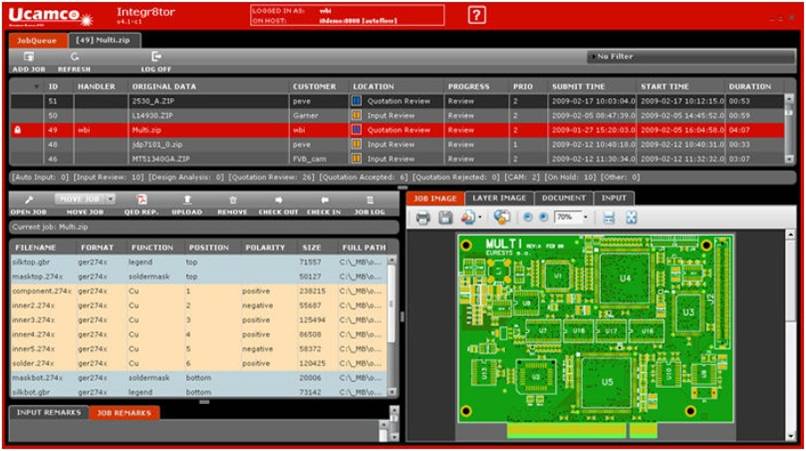Click the Refresh icon
Image resolution: width=806 pixels, height=451 pixels.
click(75, 57)
